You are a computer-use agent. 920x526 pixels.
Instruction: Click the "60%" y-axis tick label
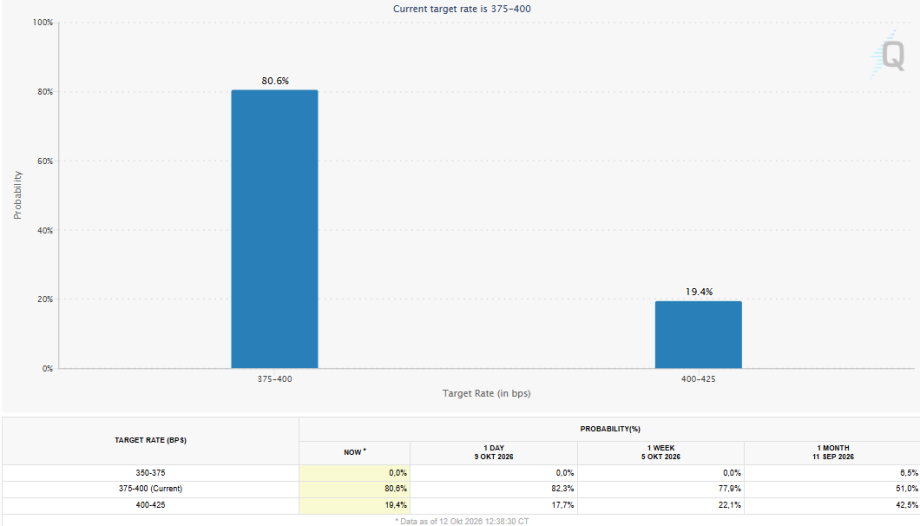pos(45,161)
